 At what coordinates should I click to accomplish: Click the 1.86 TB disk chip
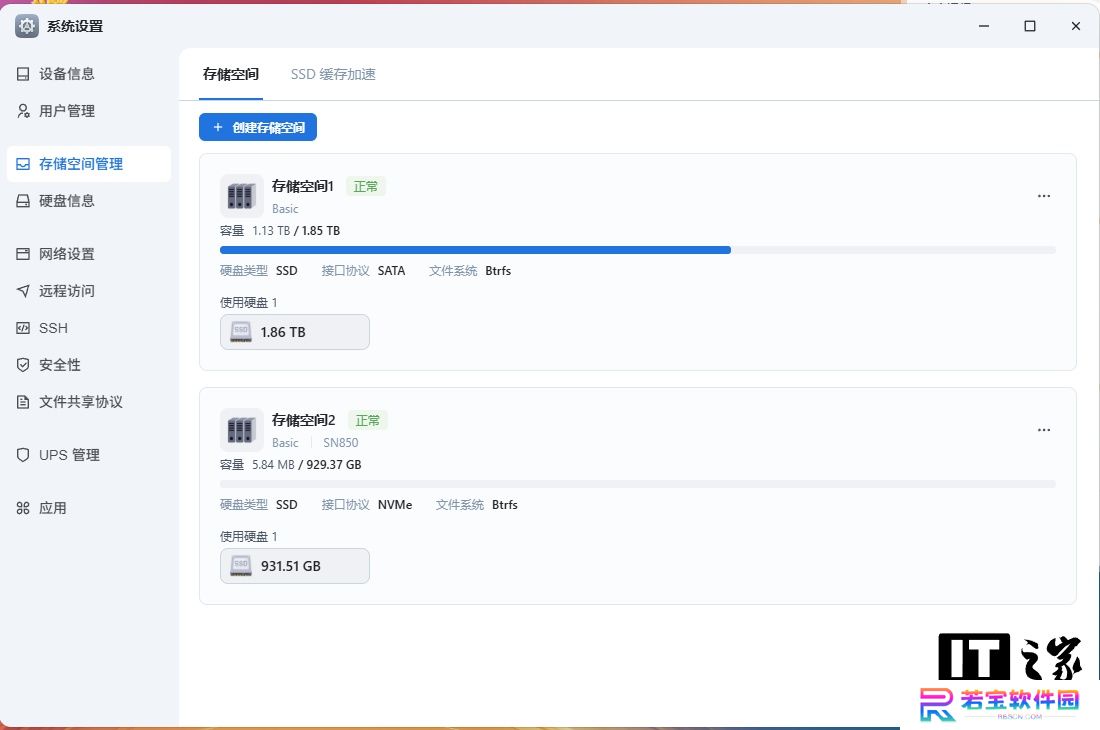(x=295, y=332)
